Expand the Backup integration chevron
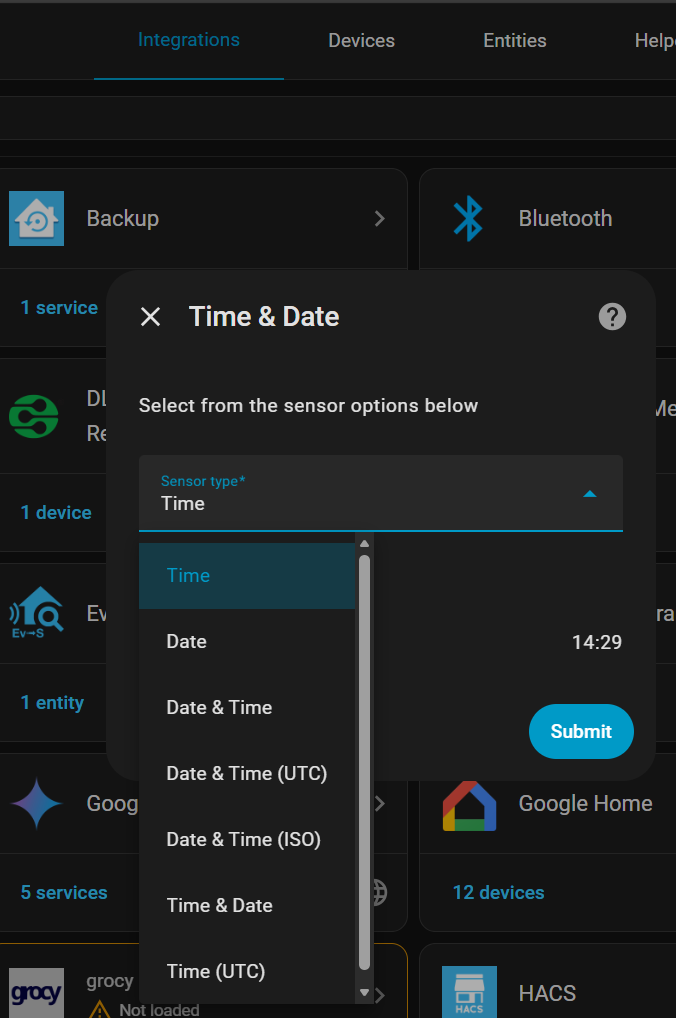The height and width of the screenshot is (1018, 676). 379,218
